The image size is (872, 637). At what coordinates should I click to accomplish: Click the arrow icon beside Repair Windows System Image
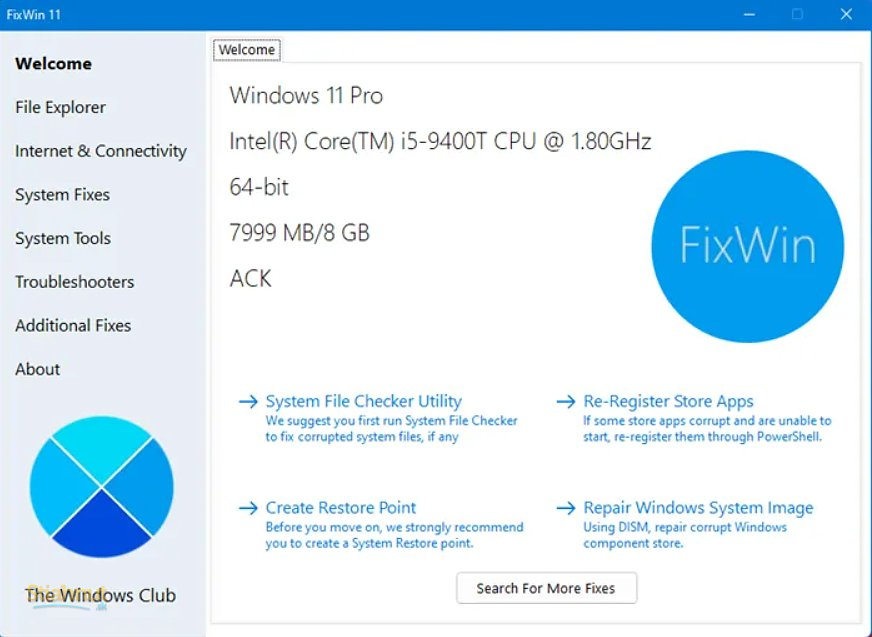coord(564,507)
